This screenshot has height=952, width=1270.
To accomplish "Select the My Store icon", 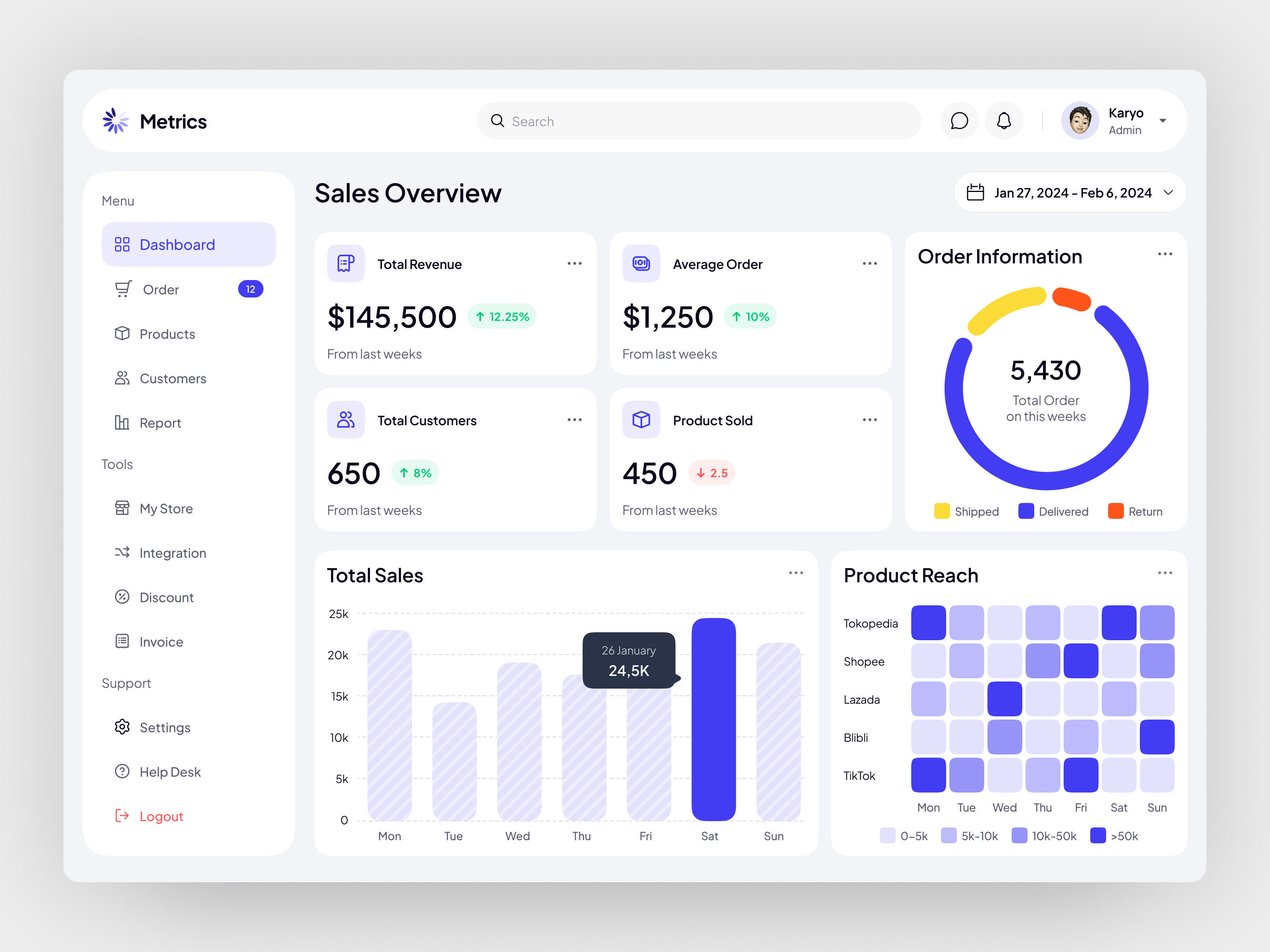I will 122,508.
